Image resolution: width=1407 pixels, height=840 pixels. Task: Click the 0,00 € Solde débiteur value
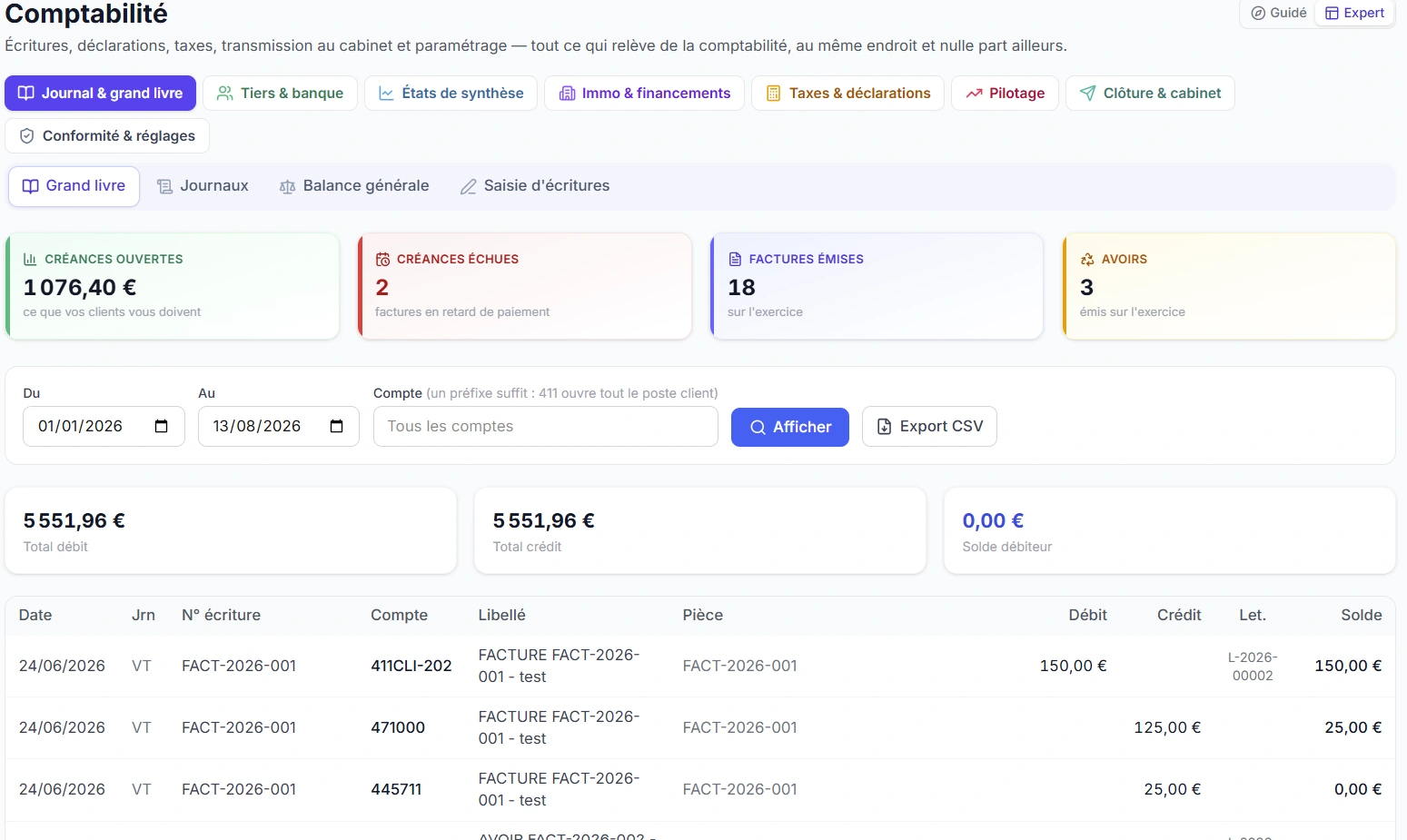coord(993,521)
